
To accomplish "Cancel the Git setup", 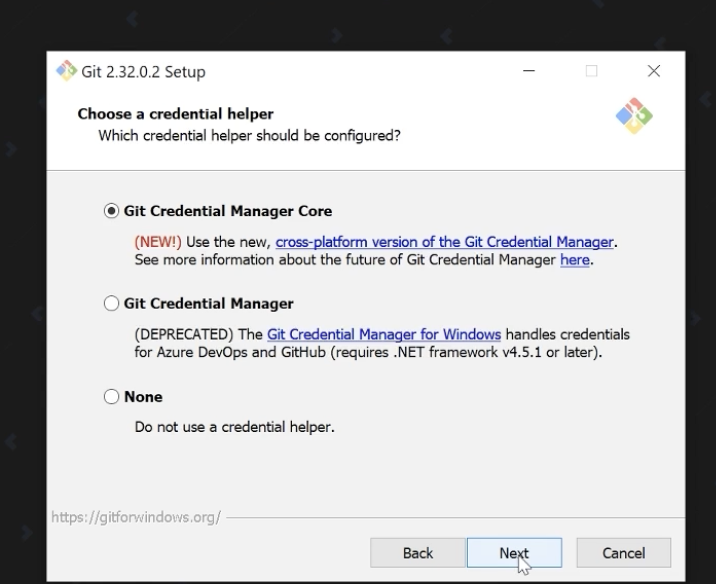I will pyautogui.click(x=624, y=553).
